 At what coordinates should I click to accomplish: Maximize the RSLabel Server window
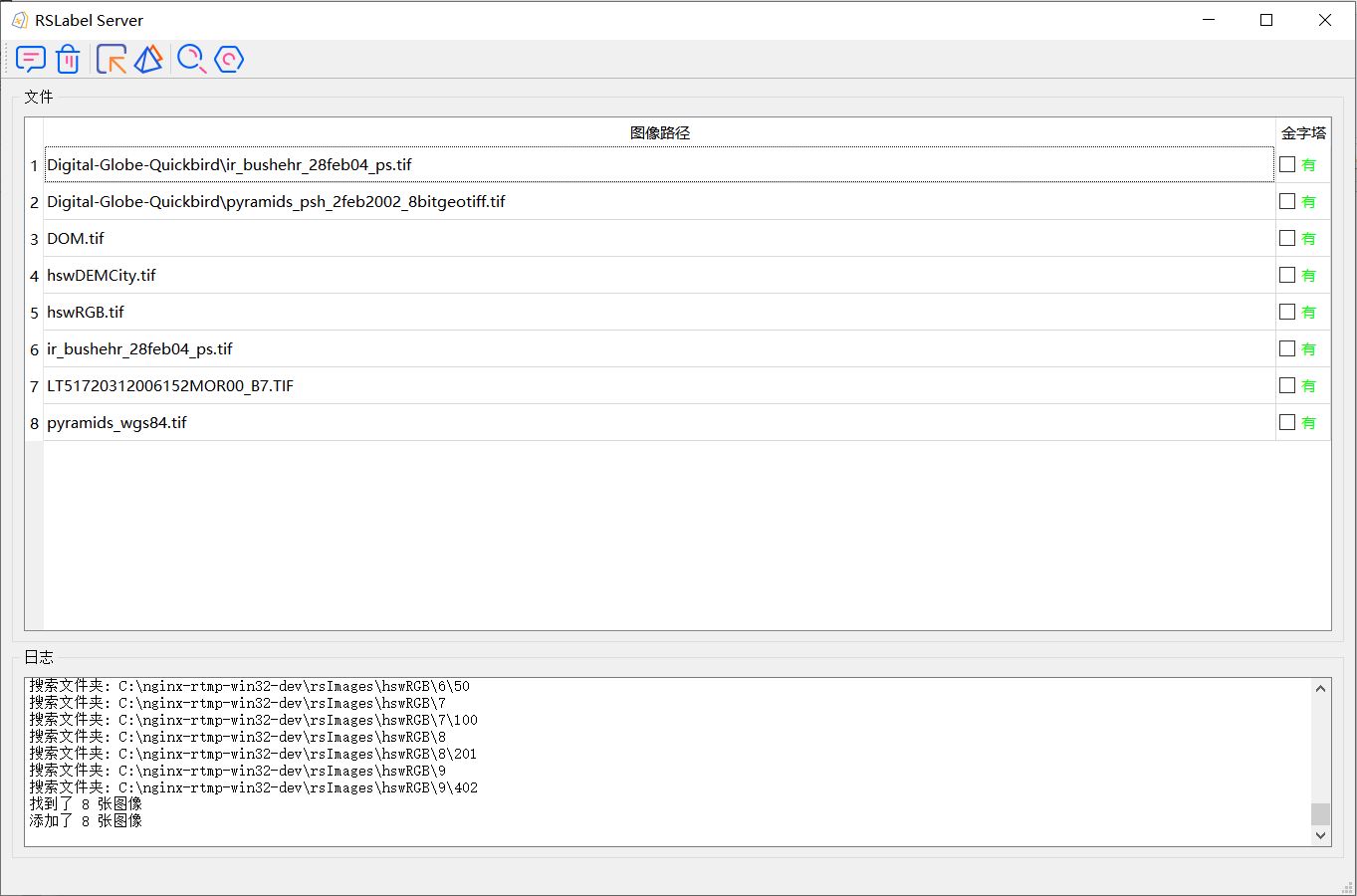(x=1266, y=20)
